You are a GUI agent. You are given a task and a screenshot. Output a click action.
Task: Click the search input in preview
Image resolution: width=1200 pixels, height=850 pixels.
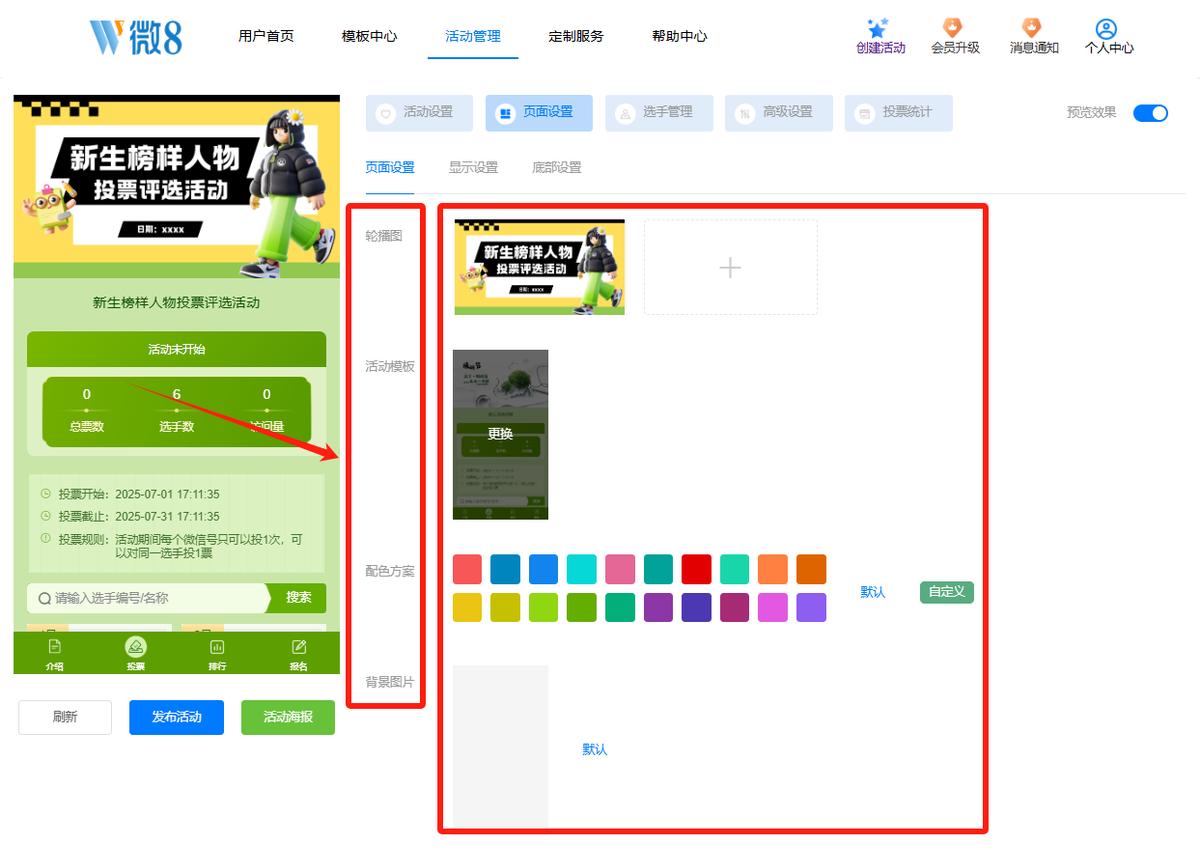(x=147, y=598)
